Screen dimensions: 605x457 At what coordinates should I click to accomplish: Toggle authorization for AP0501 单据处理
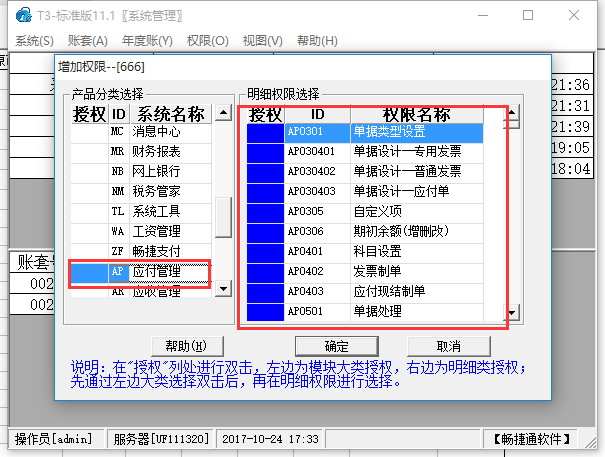[265, 313]
